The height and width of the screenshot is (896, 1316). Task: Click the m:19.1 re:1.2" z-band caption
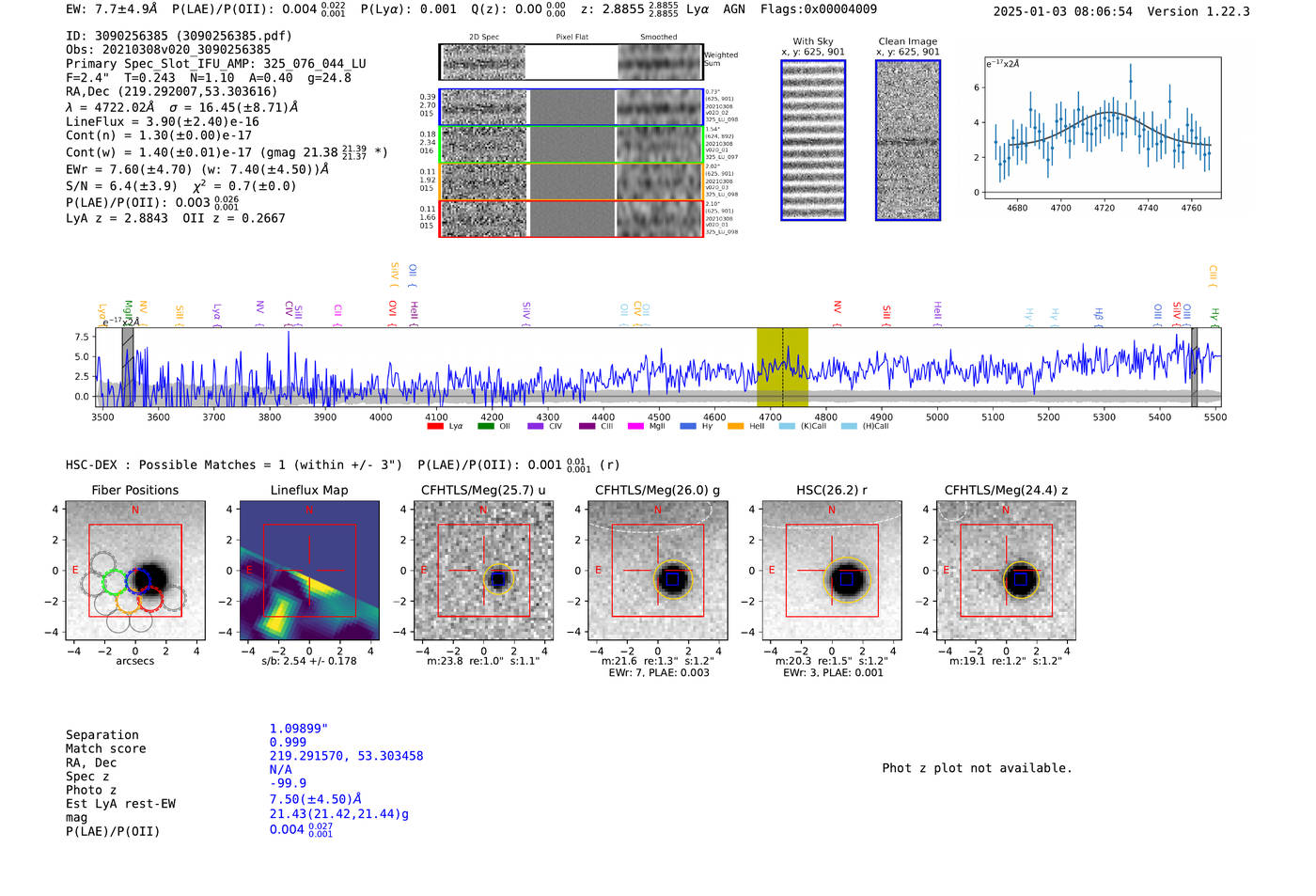(x=1006, y=661)
